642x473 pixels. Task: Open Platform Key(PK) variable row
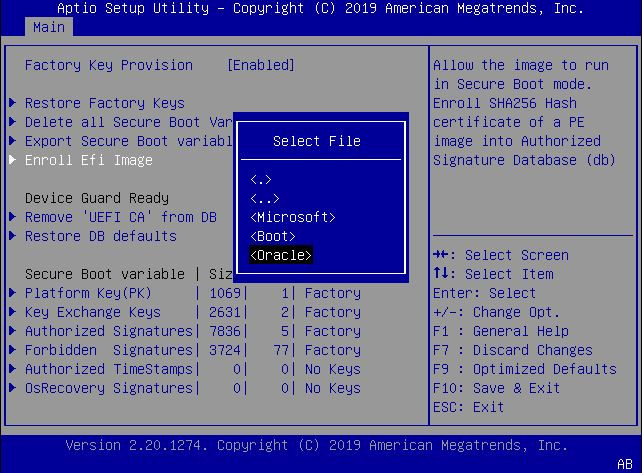pyautogui.click(x=193, y=293)
